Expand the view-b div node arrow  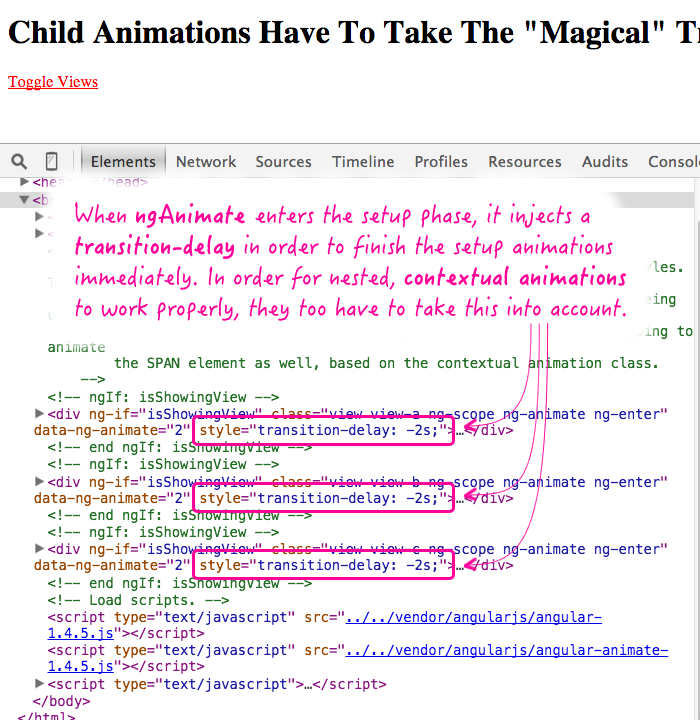coord(40,482)
